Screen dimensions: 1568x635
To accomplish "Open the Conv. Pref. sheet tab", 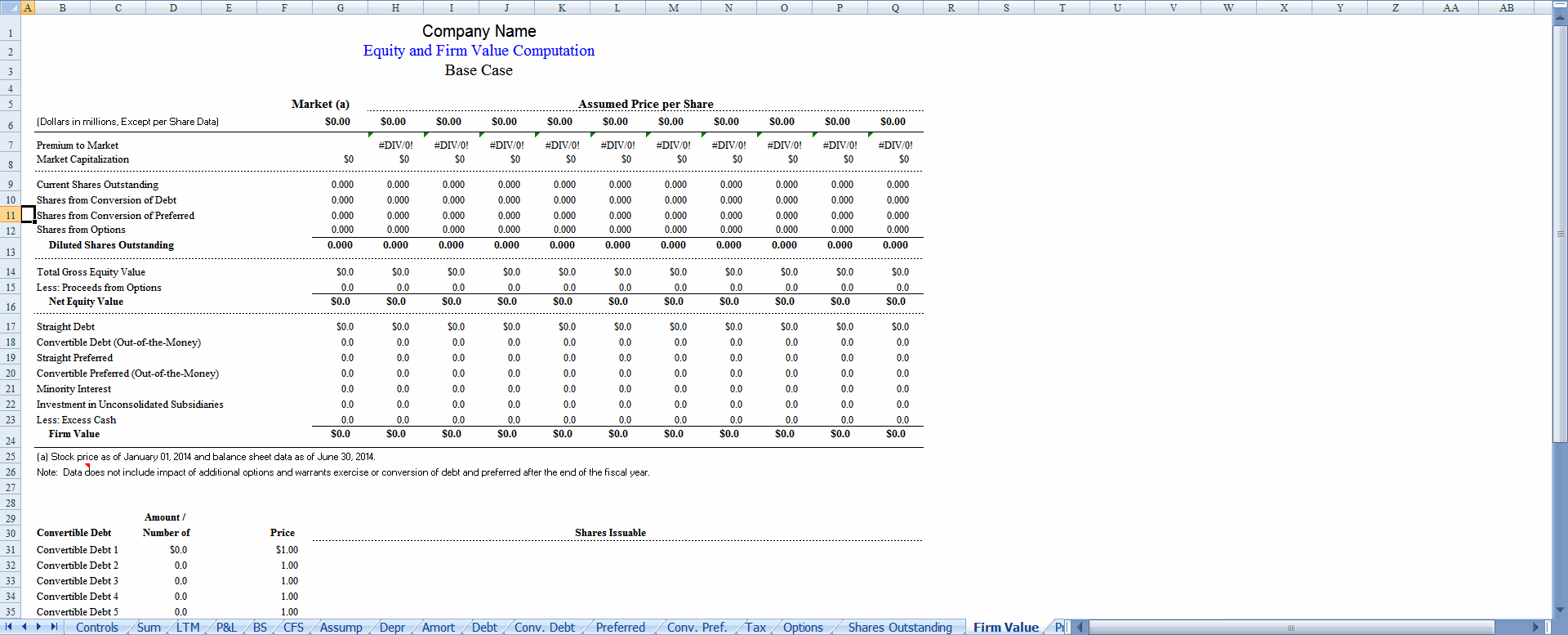I will coord(697,628).
